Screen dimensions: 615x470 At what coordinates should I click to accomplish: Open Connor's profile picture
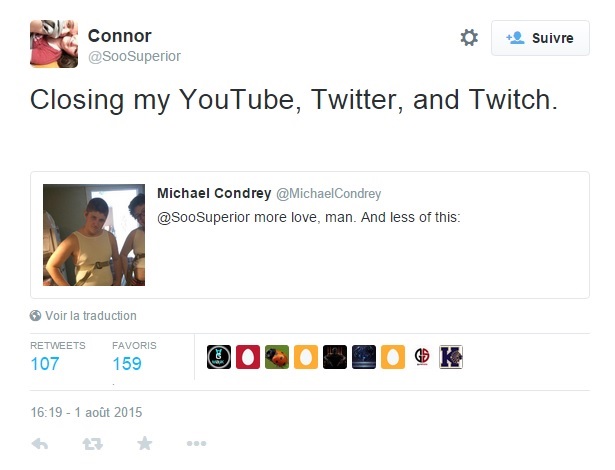point(55,43)
